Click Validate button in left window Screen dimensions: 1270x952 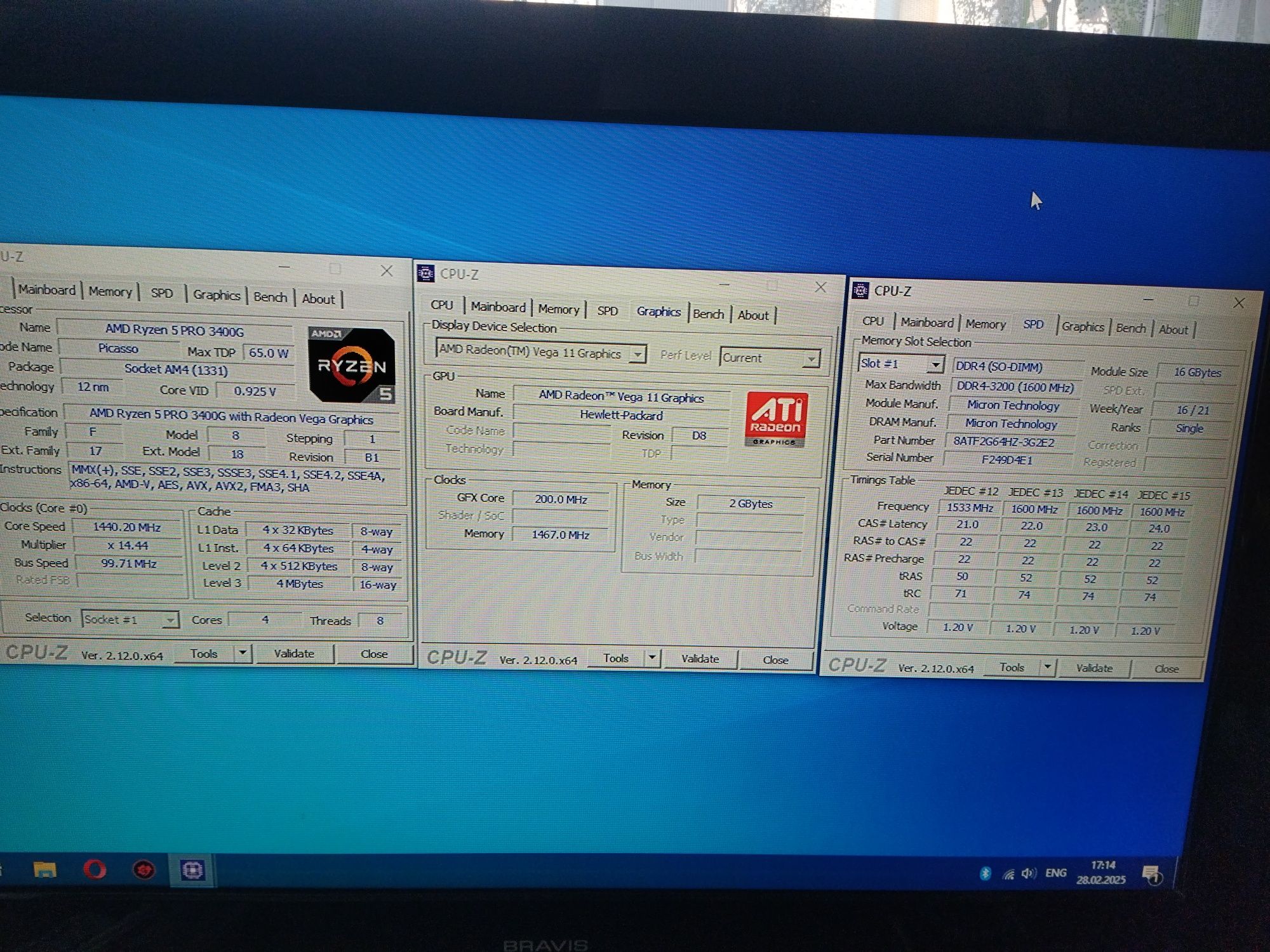(x=294, y=653)
